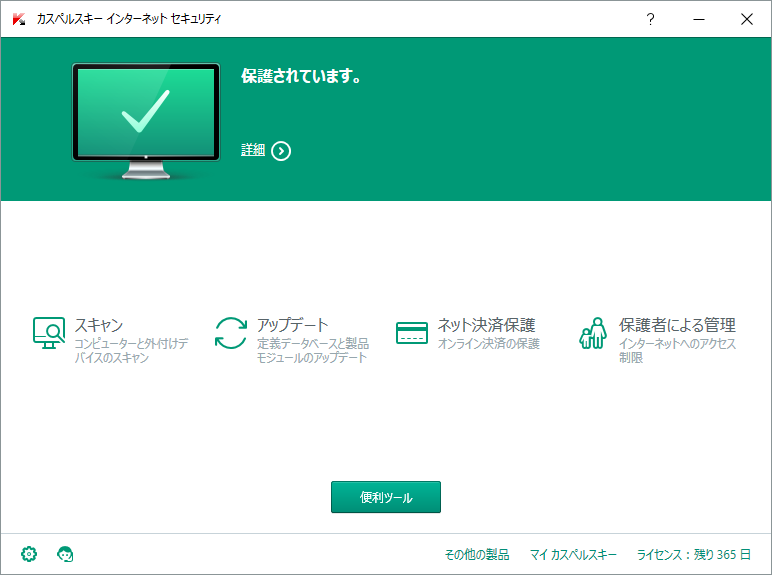This screenshot has width=772, height=575.
Task: Click the コンピューターと外付けデバイスのスキャン description
Action: pyautogui.click(x=131, y=351)
